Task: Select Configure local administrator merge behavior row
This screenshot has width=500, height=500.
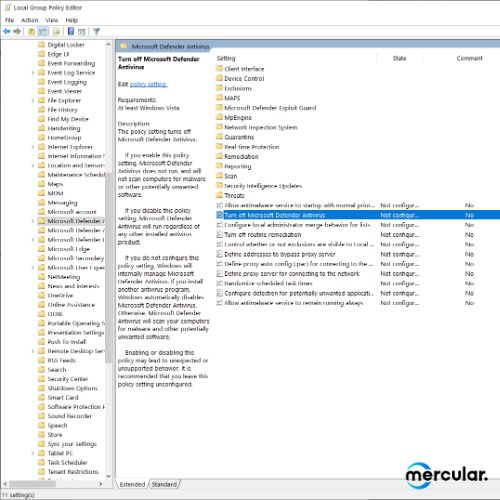Action: click(x=358, y=225)
